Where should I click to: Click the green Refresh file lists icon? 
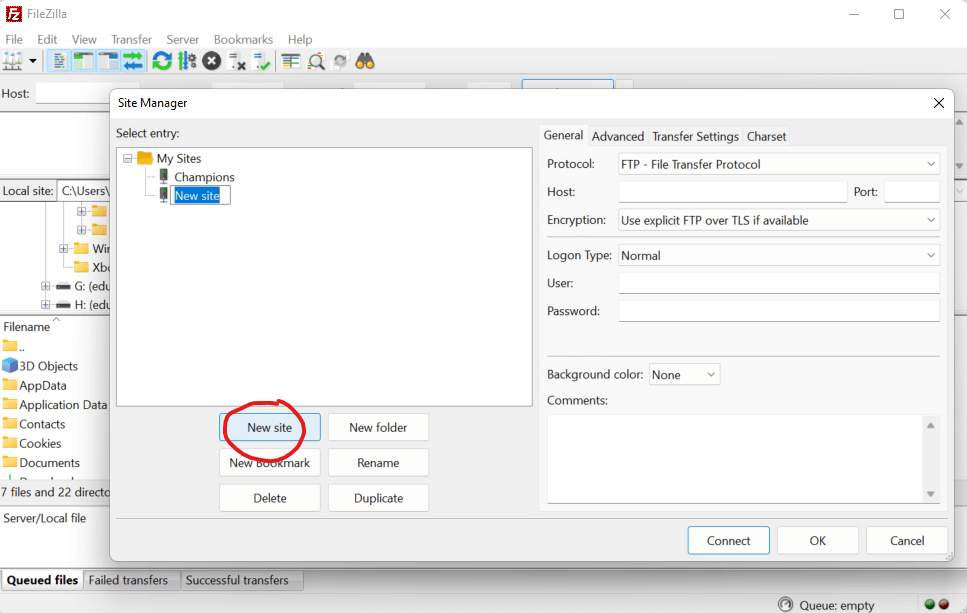pyautogui.click(x=162, y=61)
